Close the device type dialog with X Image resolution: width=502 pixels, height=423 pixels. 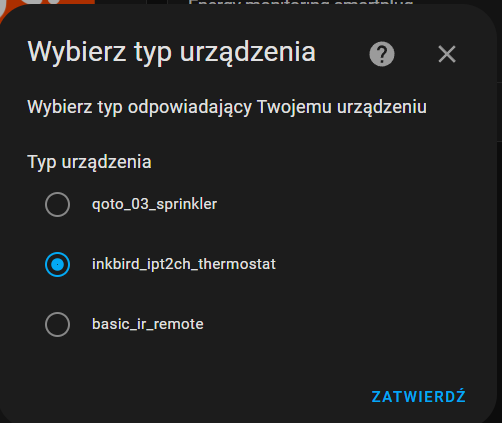click(x=447, y=54)
